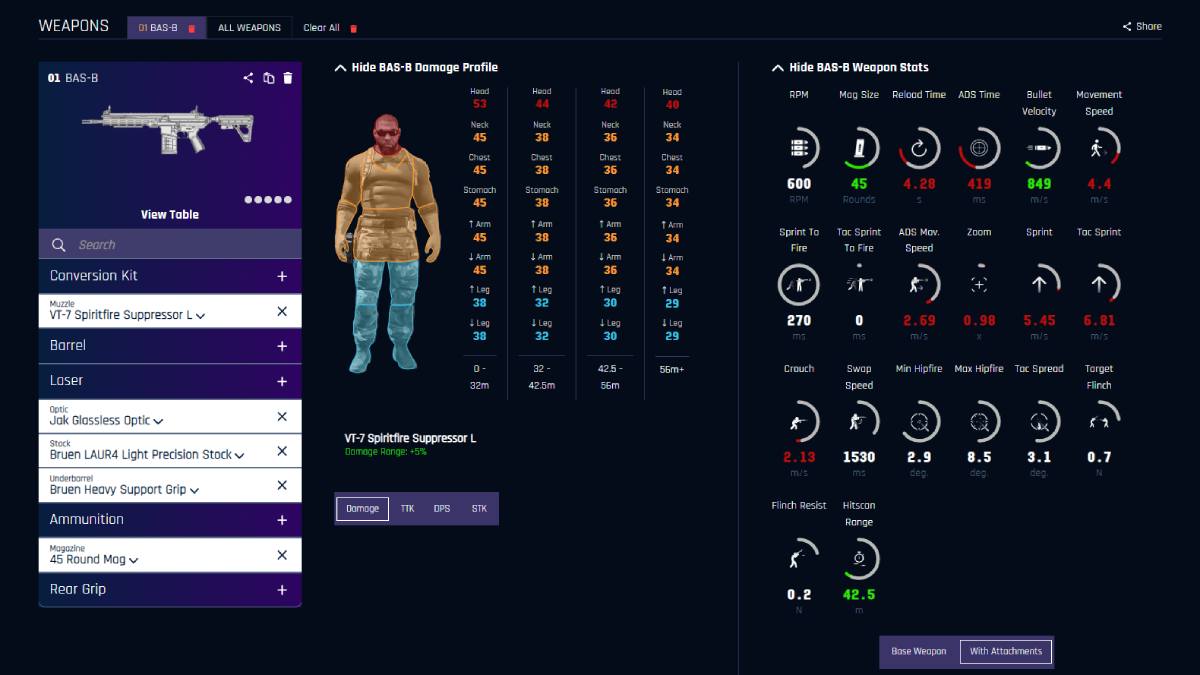This screenshot has width=1200, height=675.
Task: Select With Attachments stats view
Action: click(x=1005, y=651)
